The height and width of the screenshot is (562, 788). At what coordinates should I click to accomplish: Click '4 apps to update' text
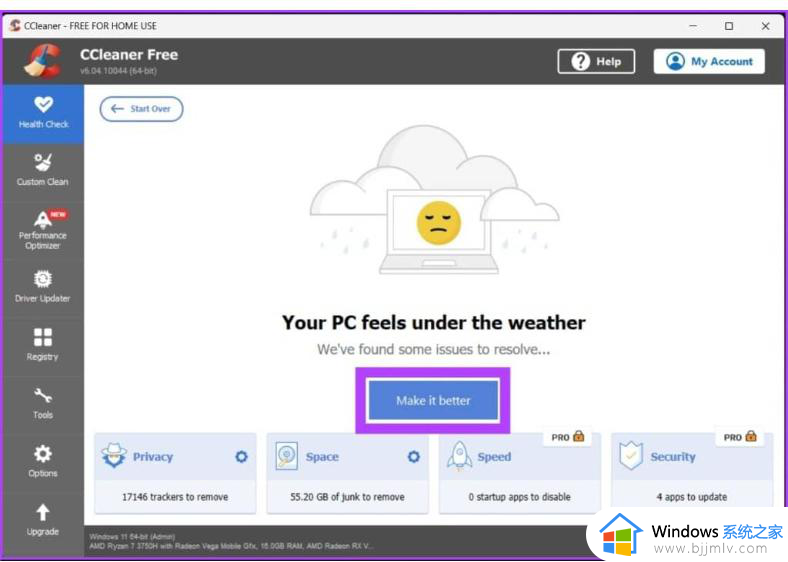692,497
